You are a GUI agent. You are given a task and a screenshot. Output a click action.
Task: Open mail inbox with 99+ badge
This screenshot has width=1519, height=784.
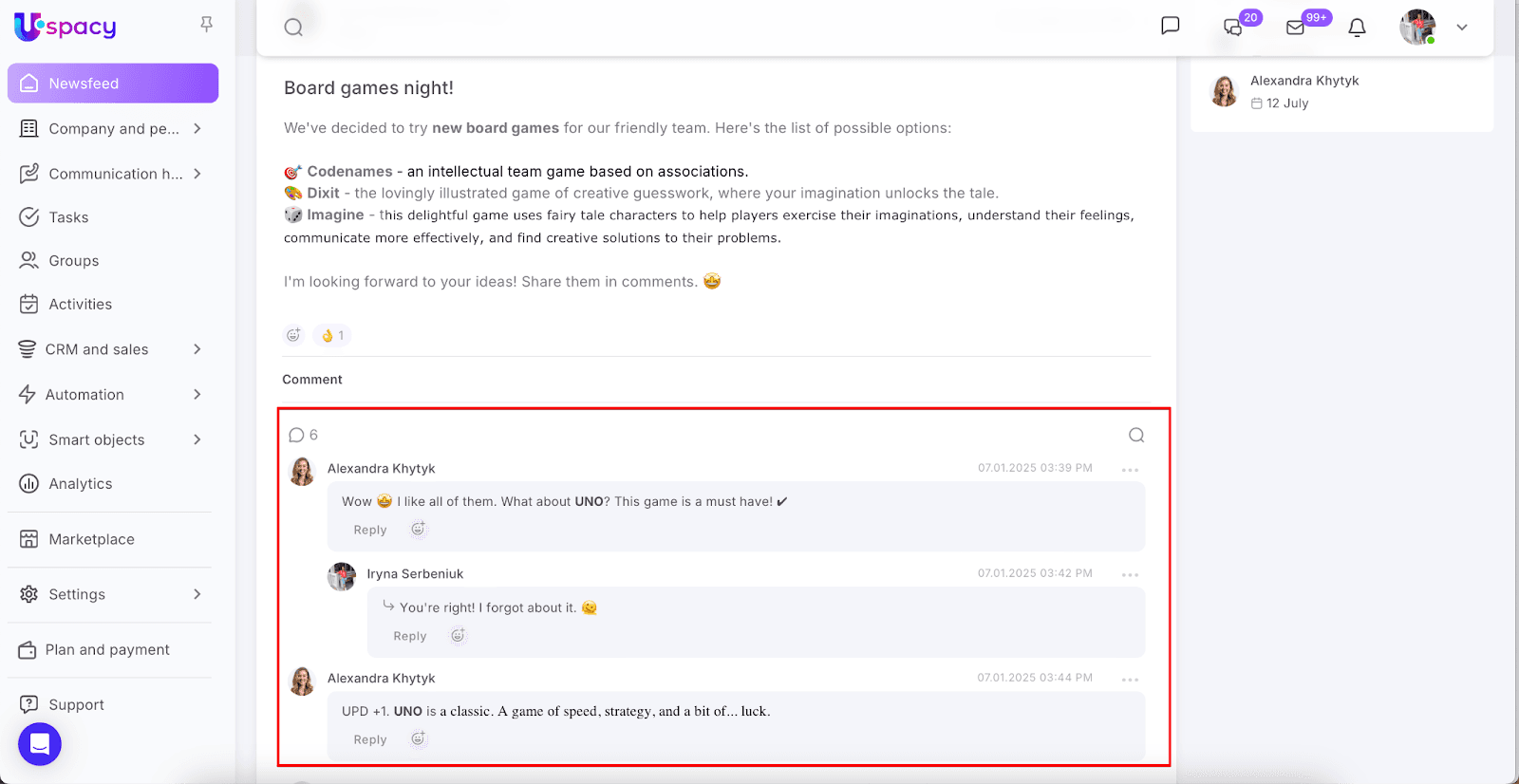coord(1296,28)
